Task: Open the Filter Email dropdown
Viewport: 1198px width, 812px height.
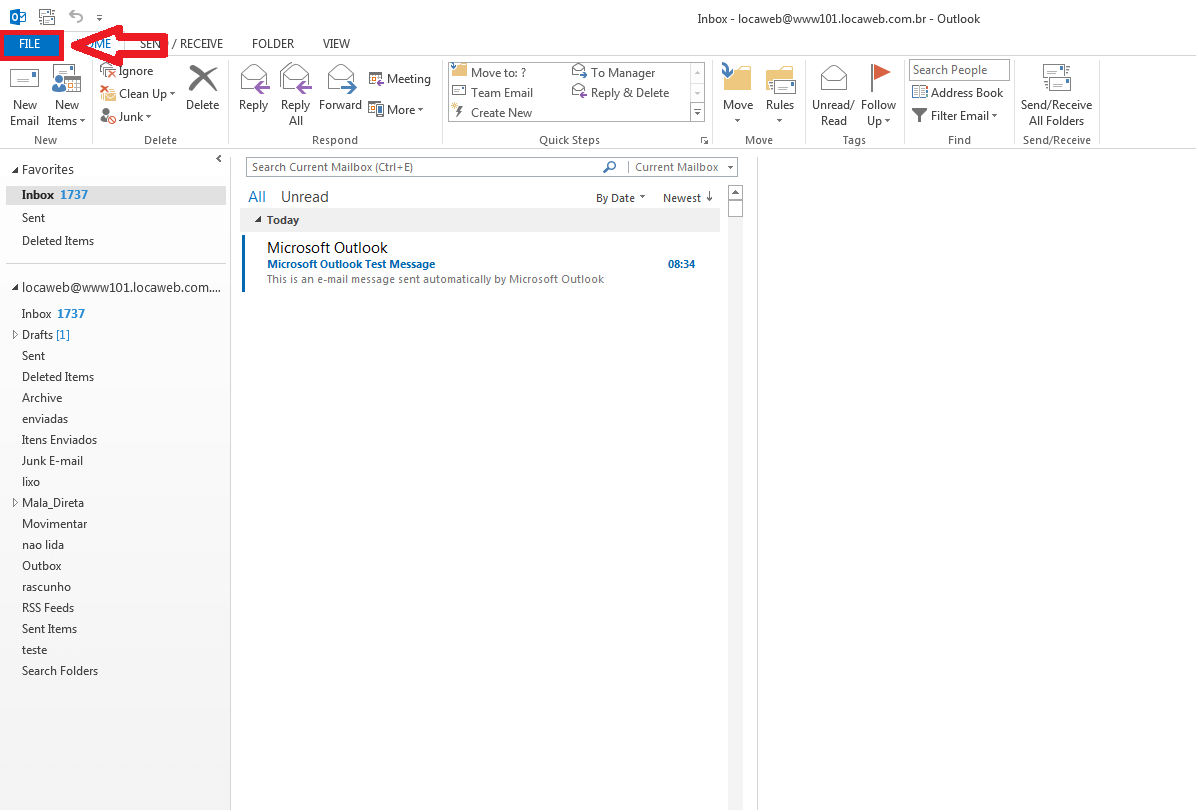Action: click(x=955, y=115)
